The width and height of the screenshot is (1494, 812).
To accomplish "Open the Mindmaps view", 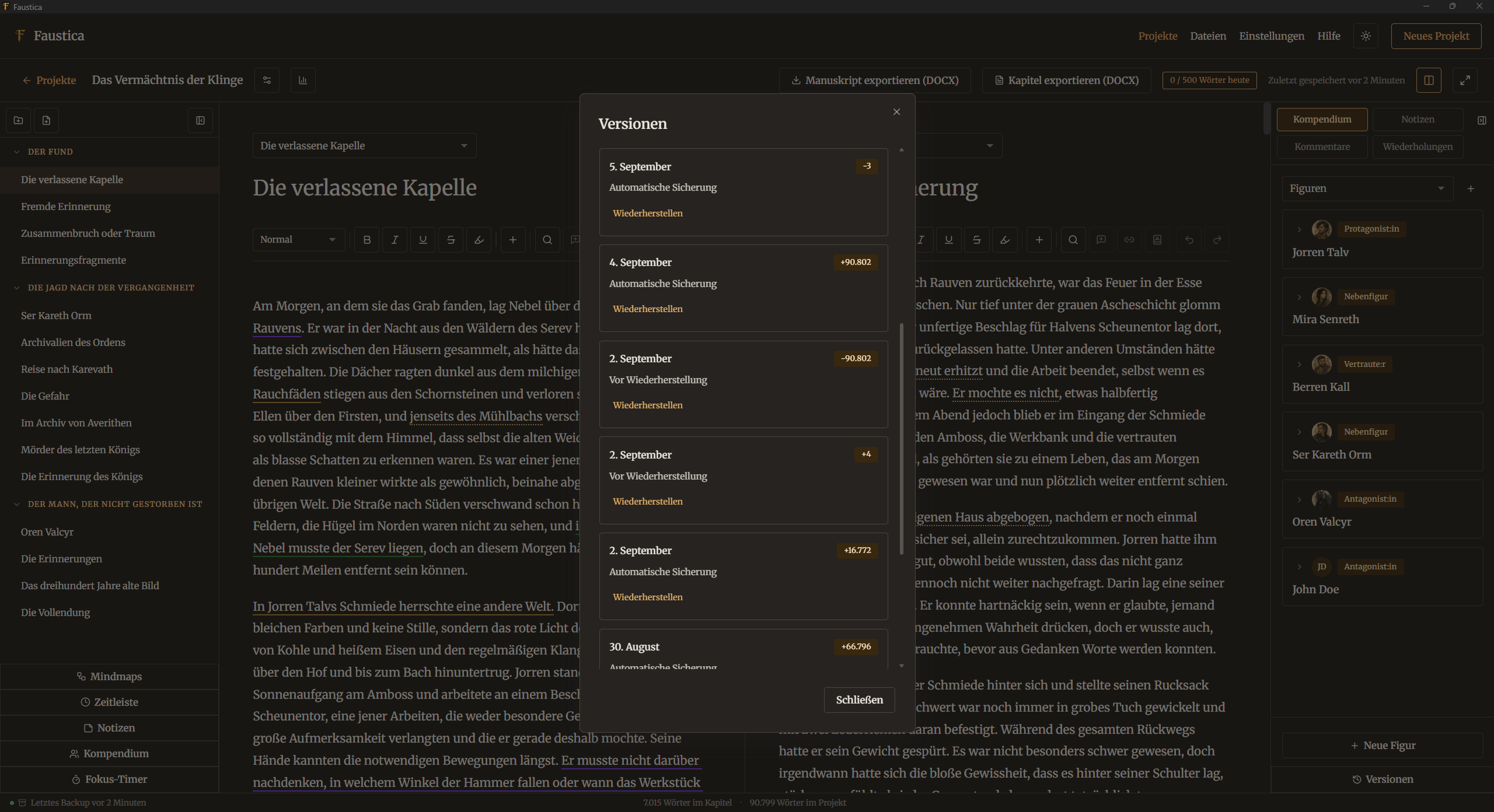I will click(x=109, y=677).
